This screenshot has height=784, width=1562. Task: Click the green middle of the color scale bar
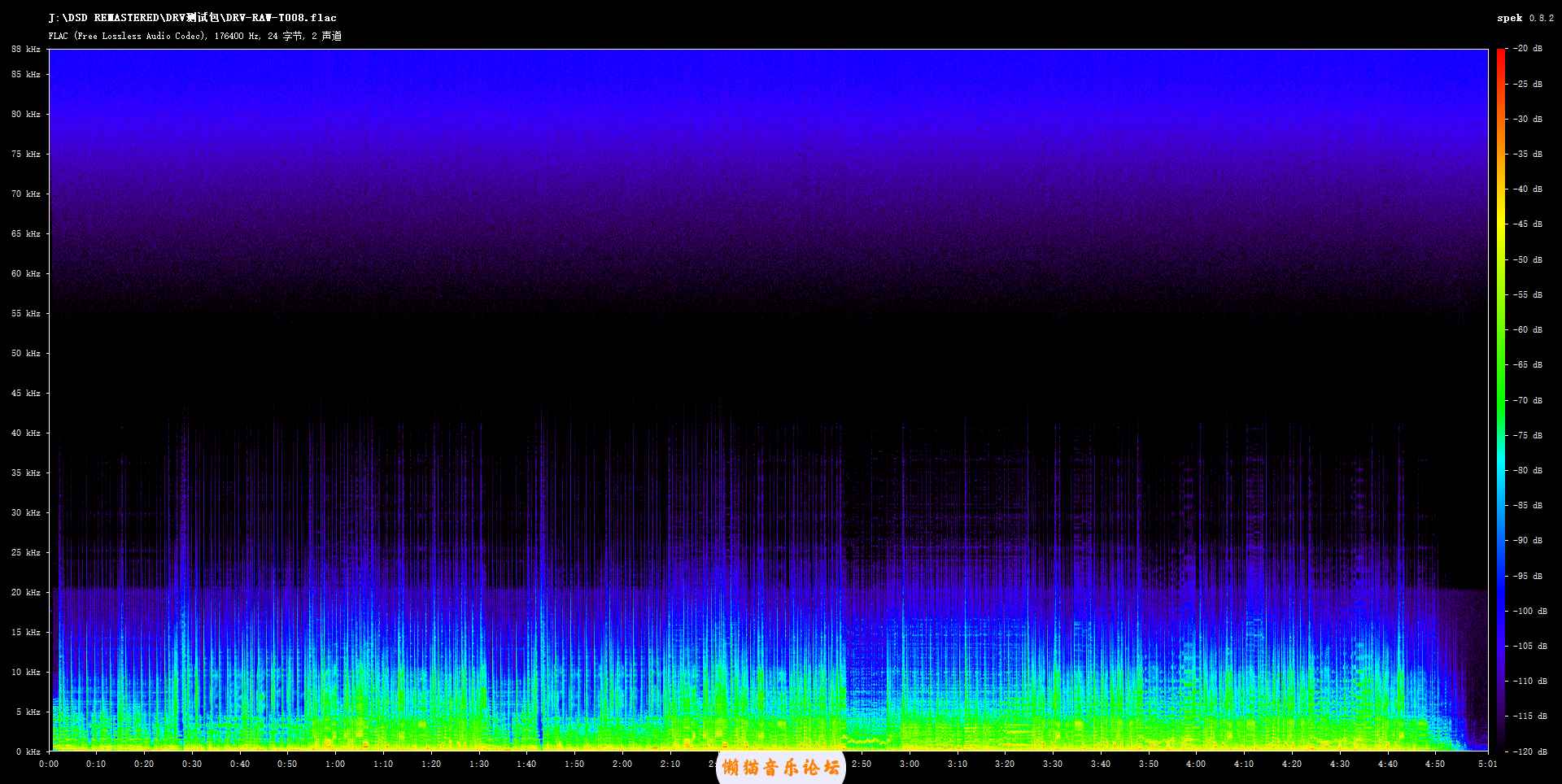coord(1500,382)
